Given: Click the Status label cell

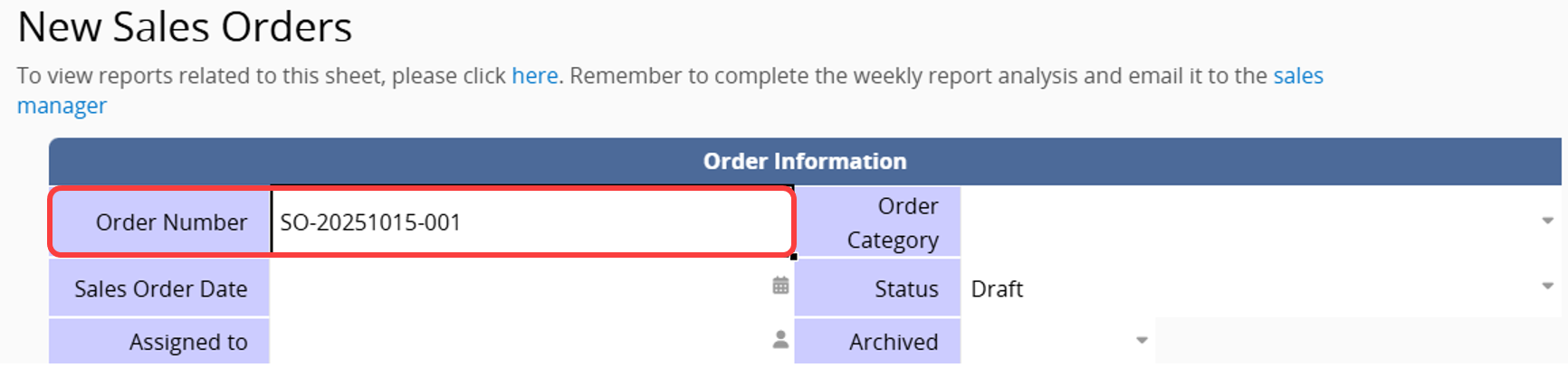Looking at the screenshot, I should pyautogui.click(x=877, y=288).
